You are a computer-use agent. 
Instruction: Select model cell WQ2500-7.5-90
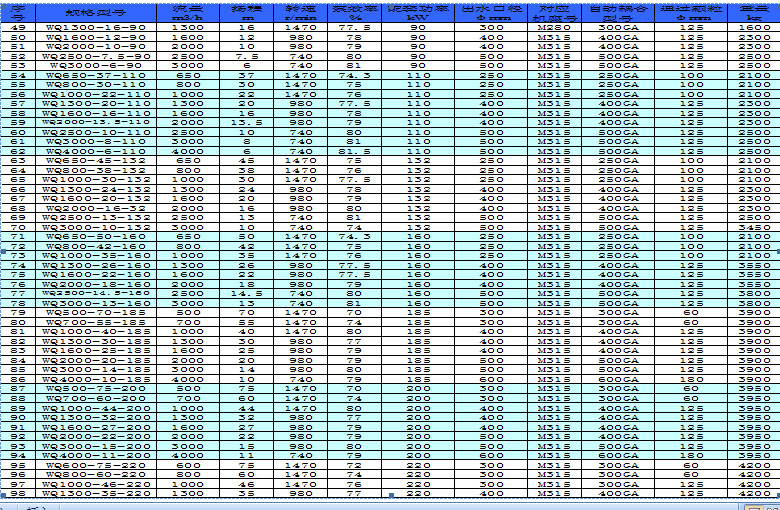coord(96,56)
